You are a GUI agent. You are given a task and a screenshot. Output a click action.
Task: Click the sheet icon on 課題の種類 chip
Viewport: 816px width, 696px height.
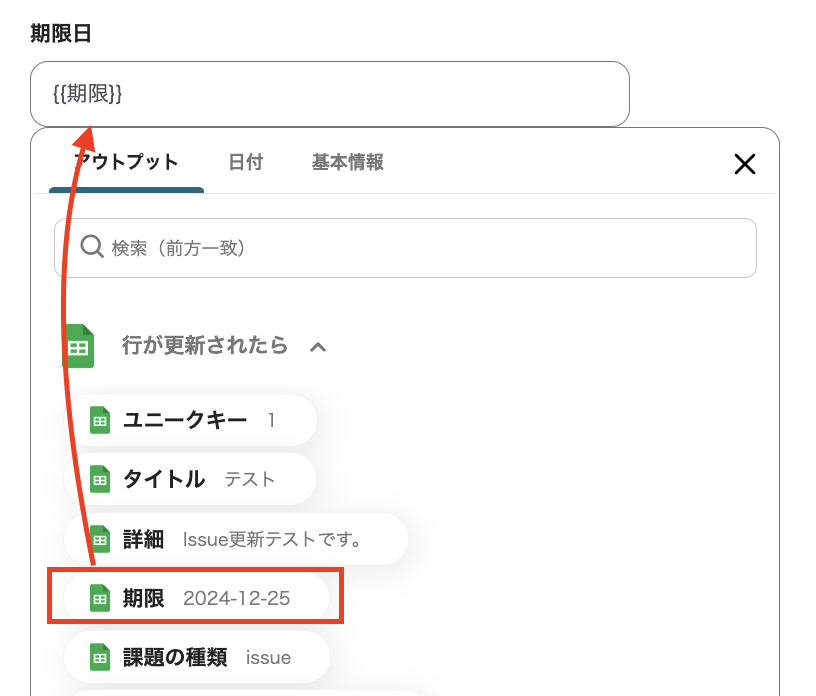(100, 657)
